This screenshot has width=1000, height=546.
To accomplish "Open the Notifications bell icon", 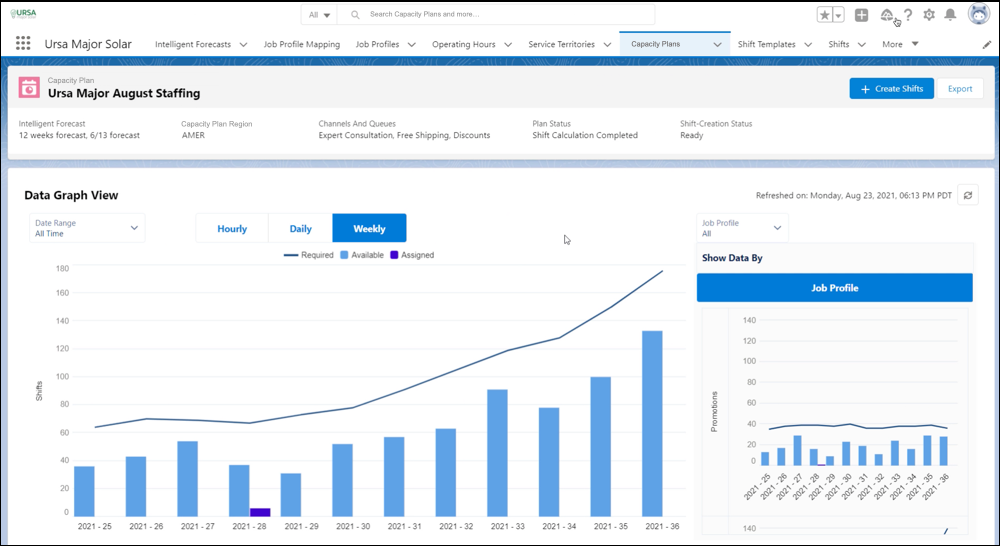I will [950, 15].
